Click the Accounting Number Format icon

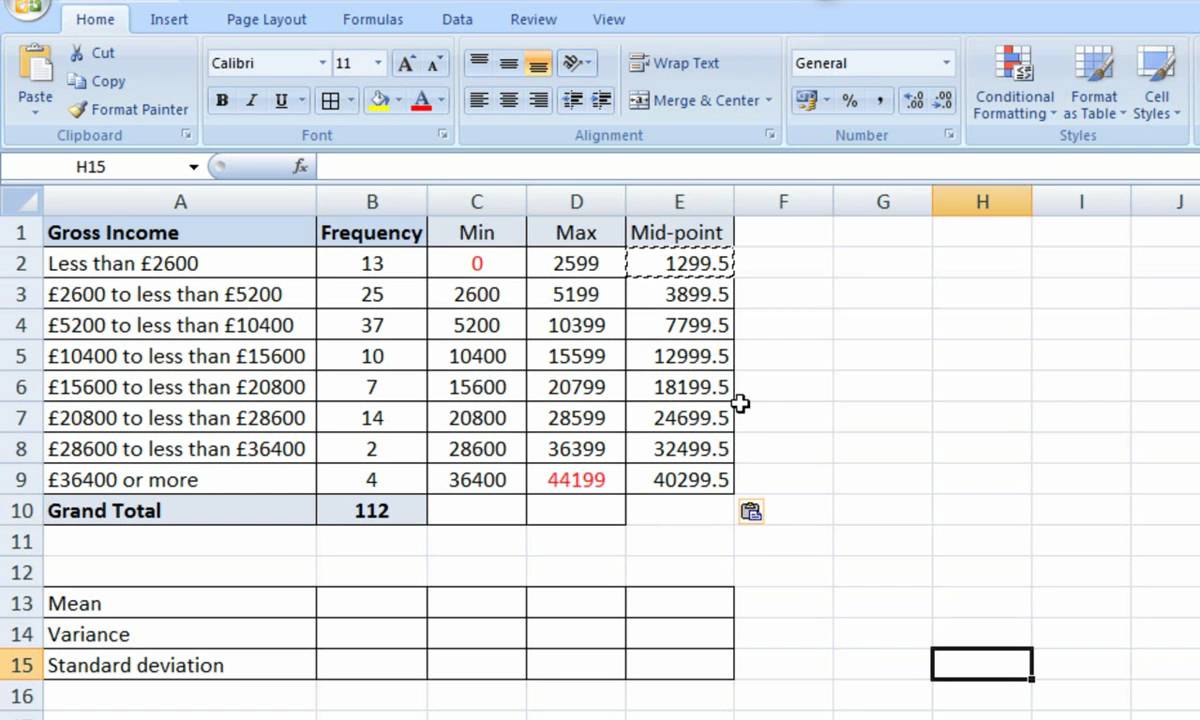tap(806, 100)
